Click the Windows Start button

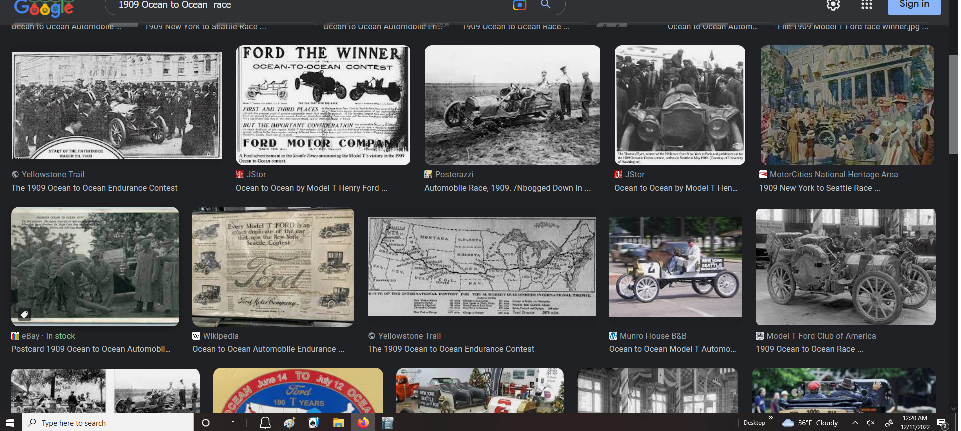(x=10, y=423)
